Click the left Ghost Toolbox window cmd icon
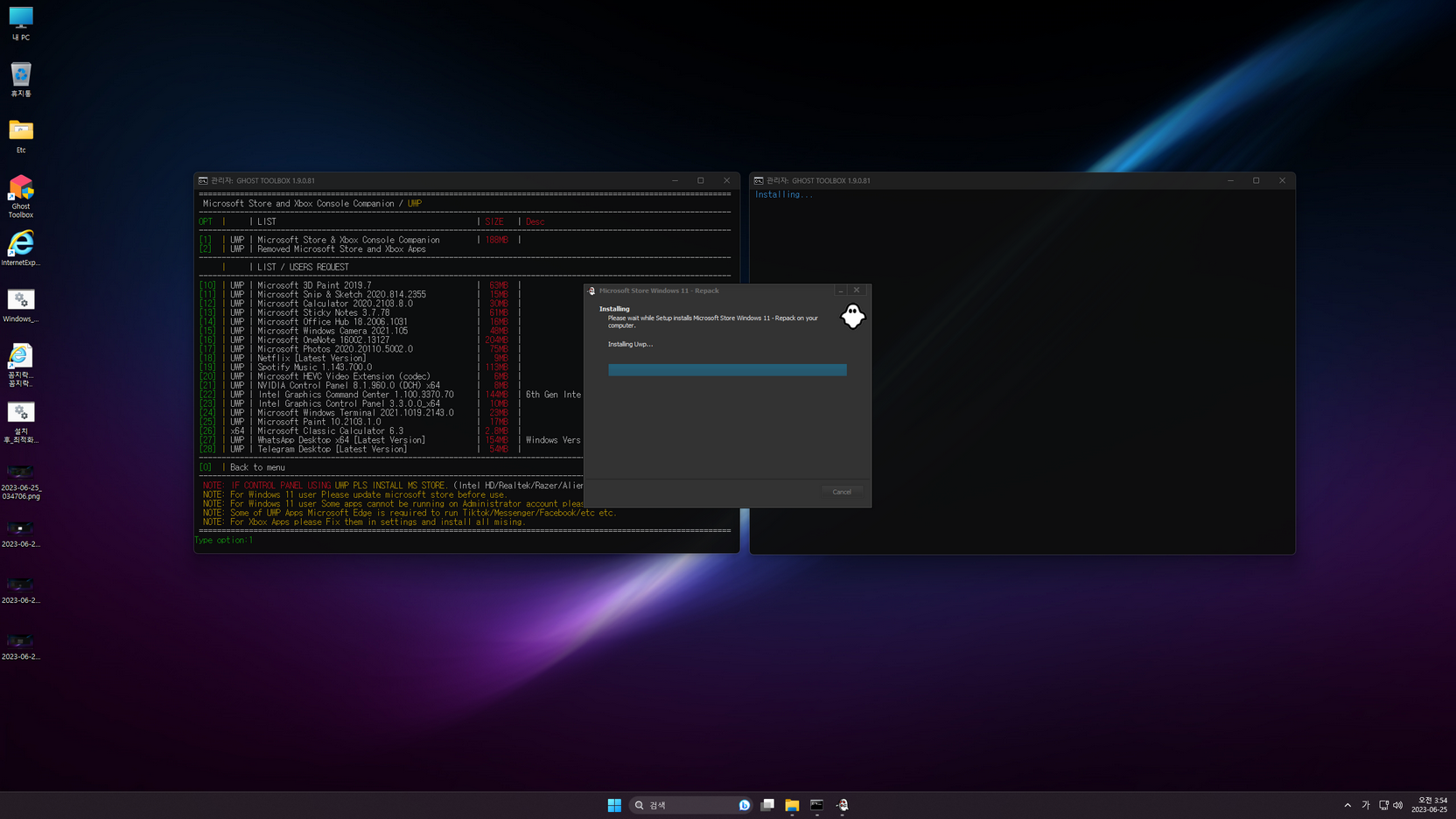This screenshot has width=1456, height=819. [x=203, y=181]
